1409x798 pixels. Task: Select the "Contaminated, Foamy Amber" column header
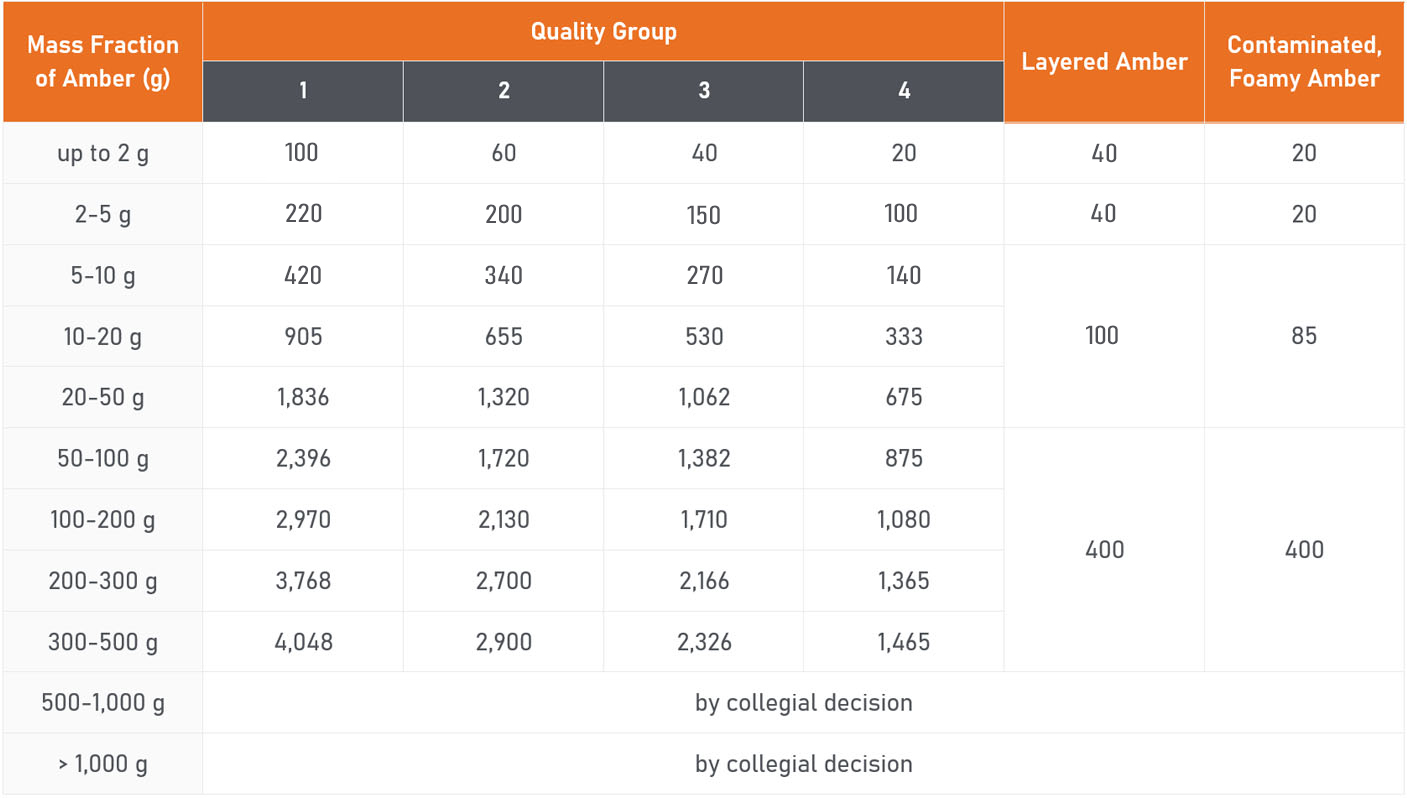tap(1304, 62)
